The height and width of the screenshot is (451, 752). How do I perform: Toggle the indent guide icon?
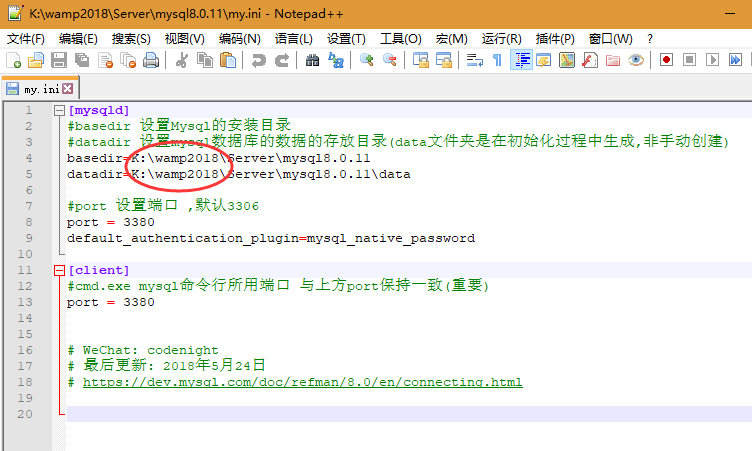click(x=521, y=60)
